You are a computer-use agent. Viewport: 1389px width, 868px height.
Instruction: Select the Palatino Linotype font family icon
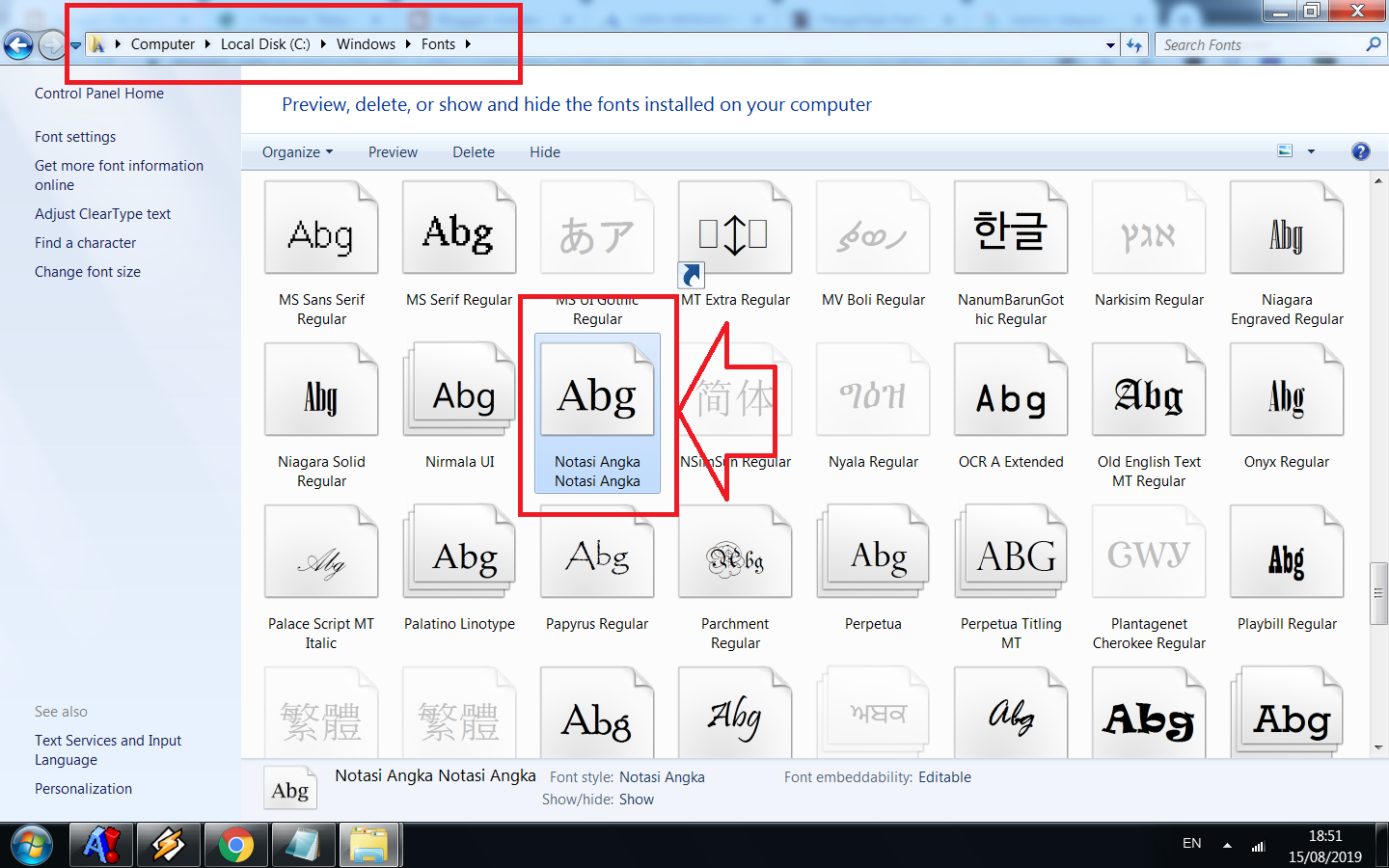tap(459, 553)
